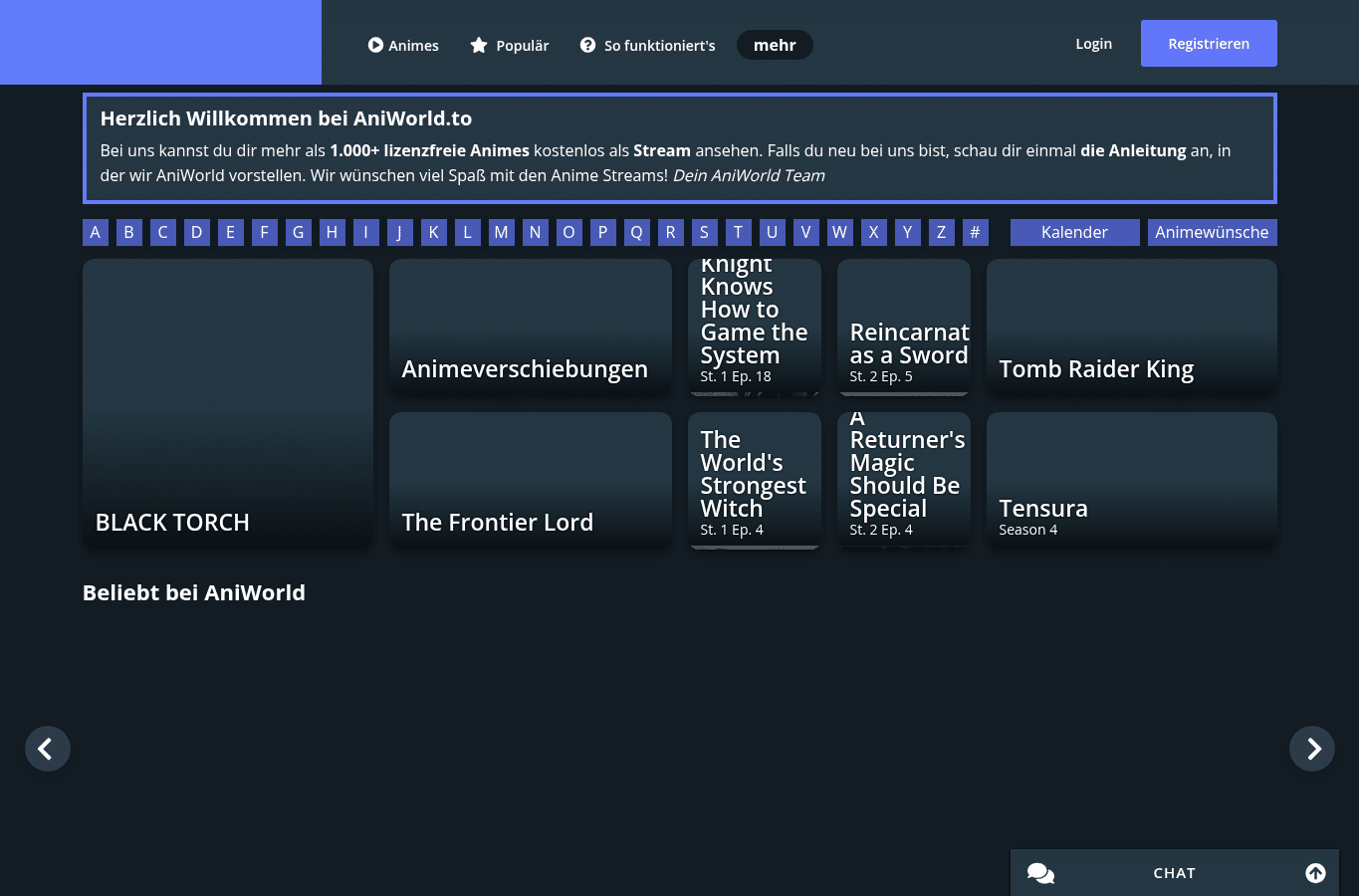This screenshot has height=896, width=1359.
Task: Click the die Anleitung link
Action: [1133, 150]
